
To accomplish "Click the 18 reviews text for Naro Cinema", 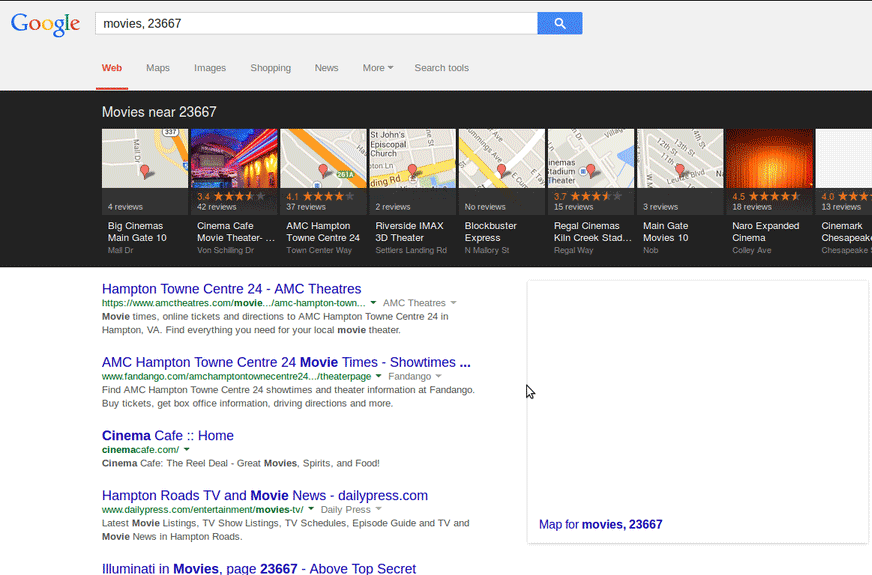I will [x=752, y=207].
